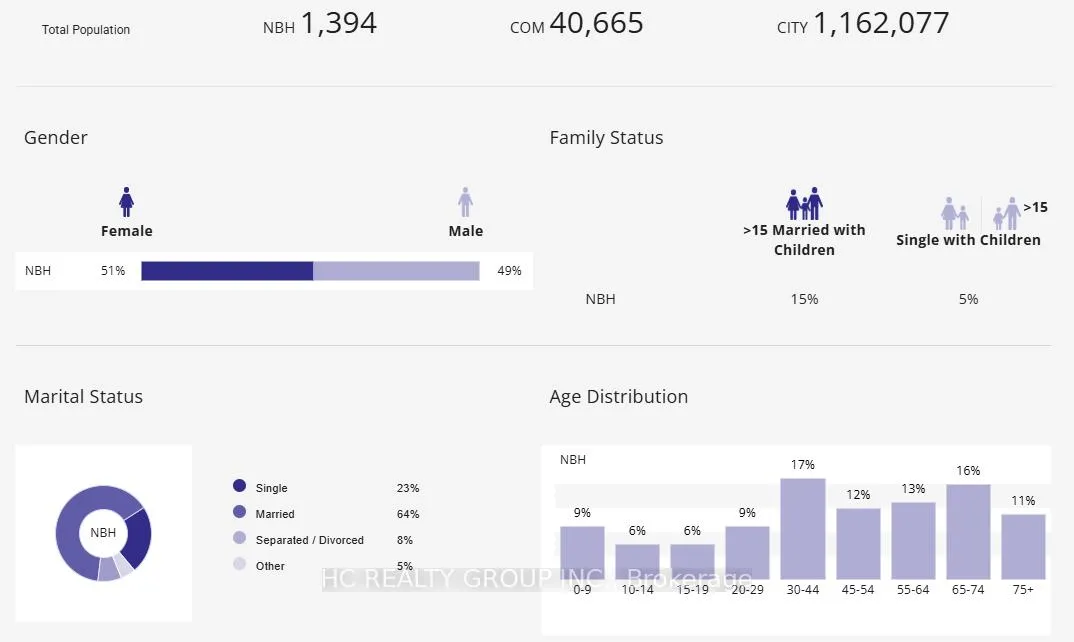Click the "Separated / Divorced" legend label

310,540
